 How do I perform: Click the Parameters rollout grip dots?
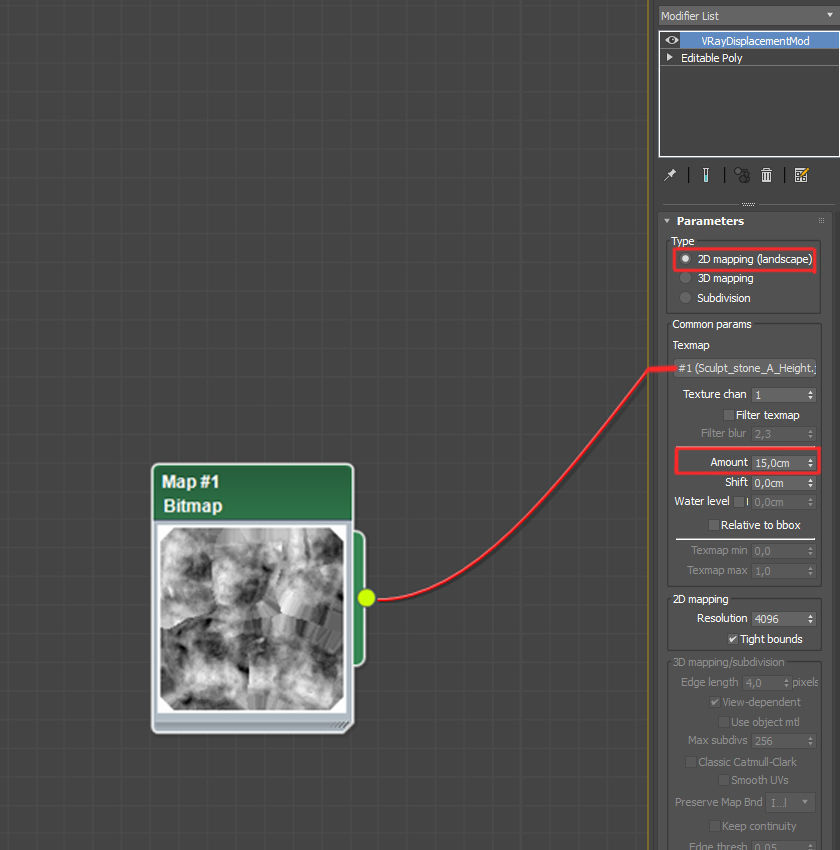coord(821,221)
